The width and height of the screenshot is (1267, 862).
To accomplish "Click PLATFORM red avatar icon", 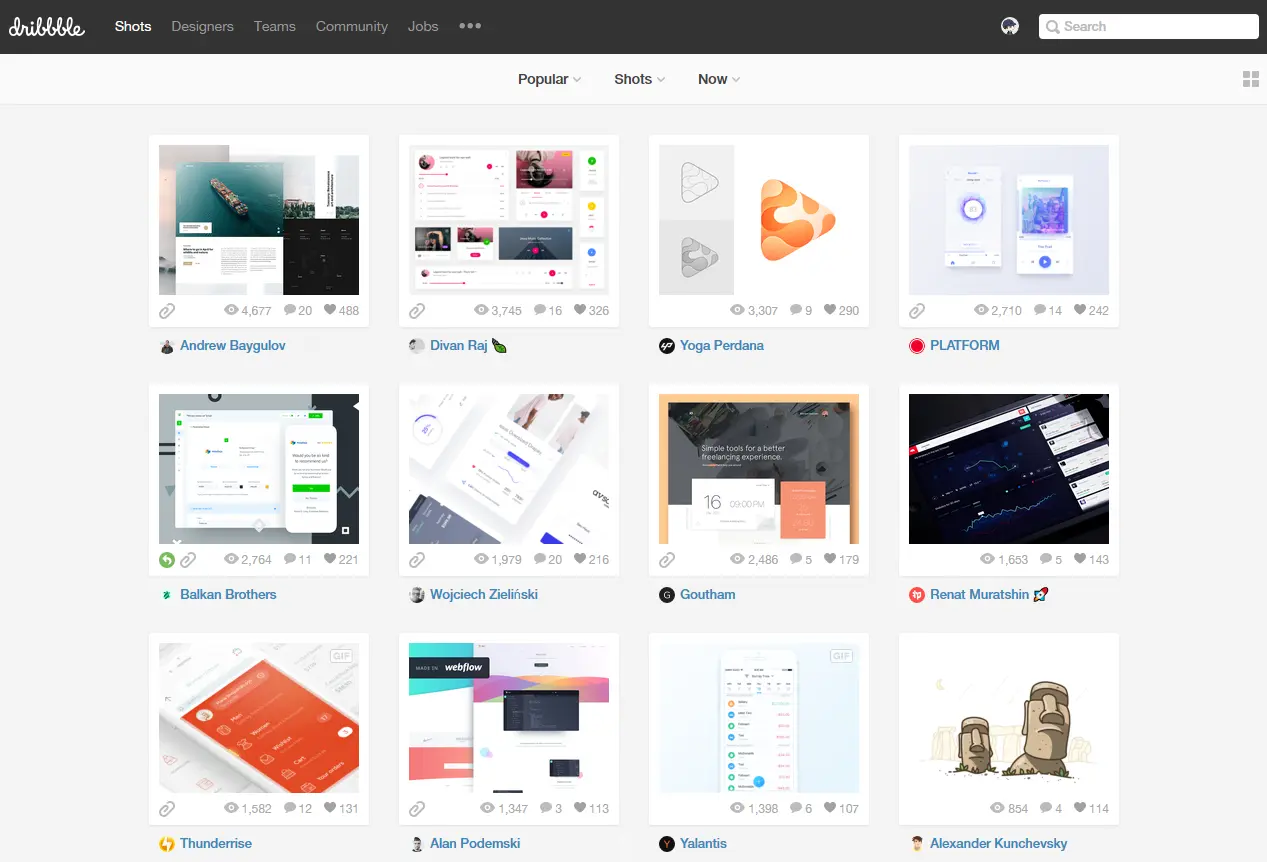I will click(917, 346).
